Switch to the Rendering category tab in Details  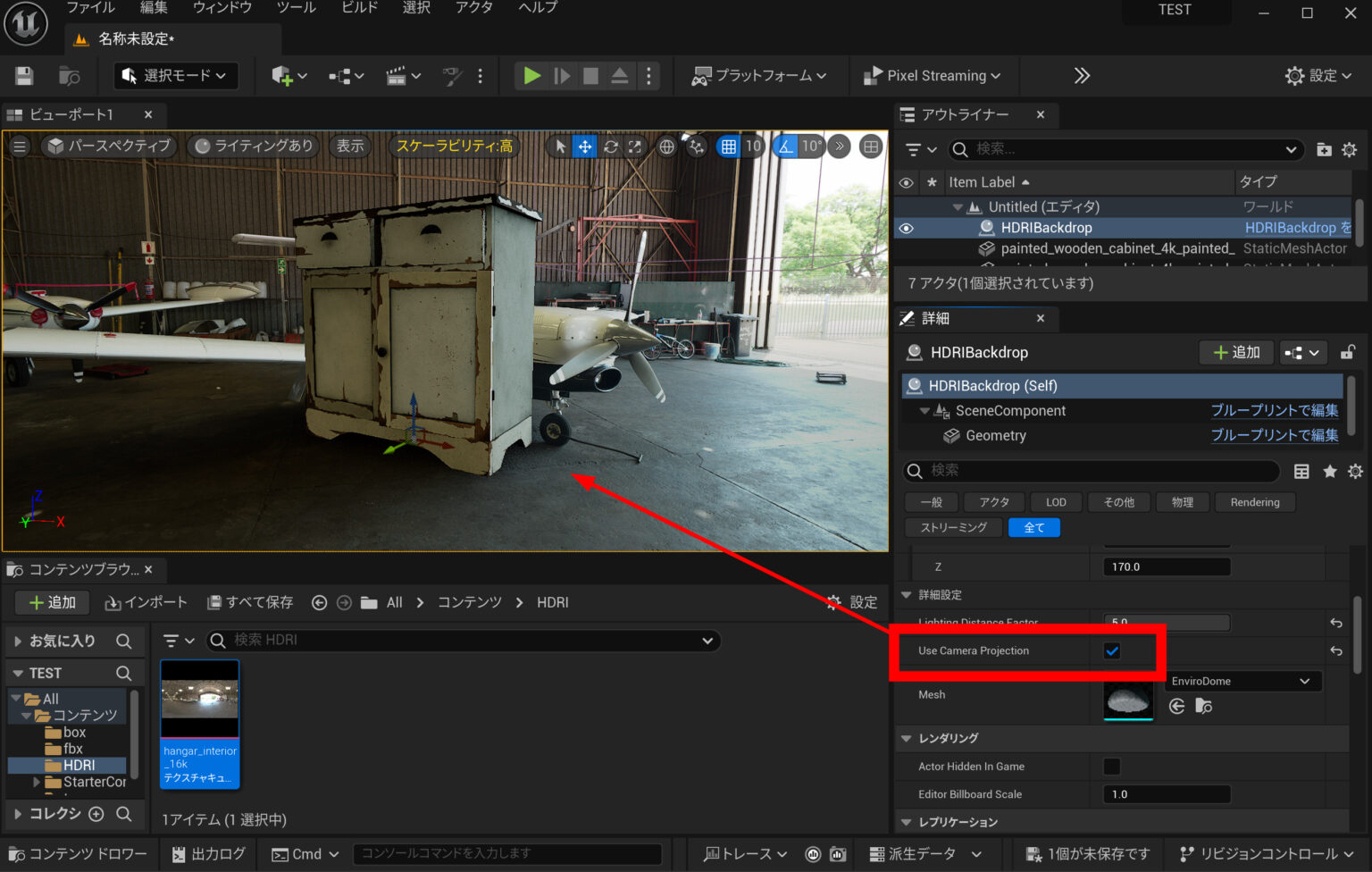click(x=1254, y=502)
